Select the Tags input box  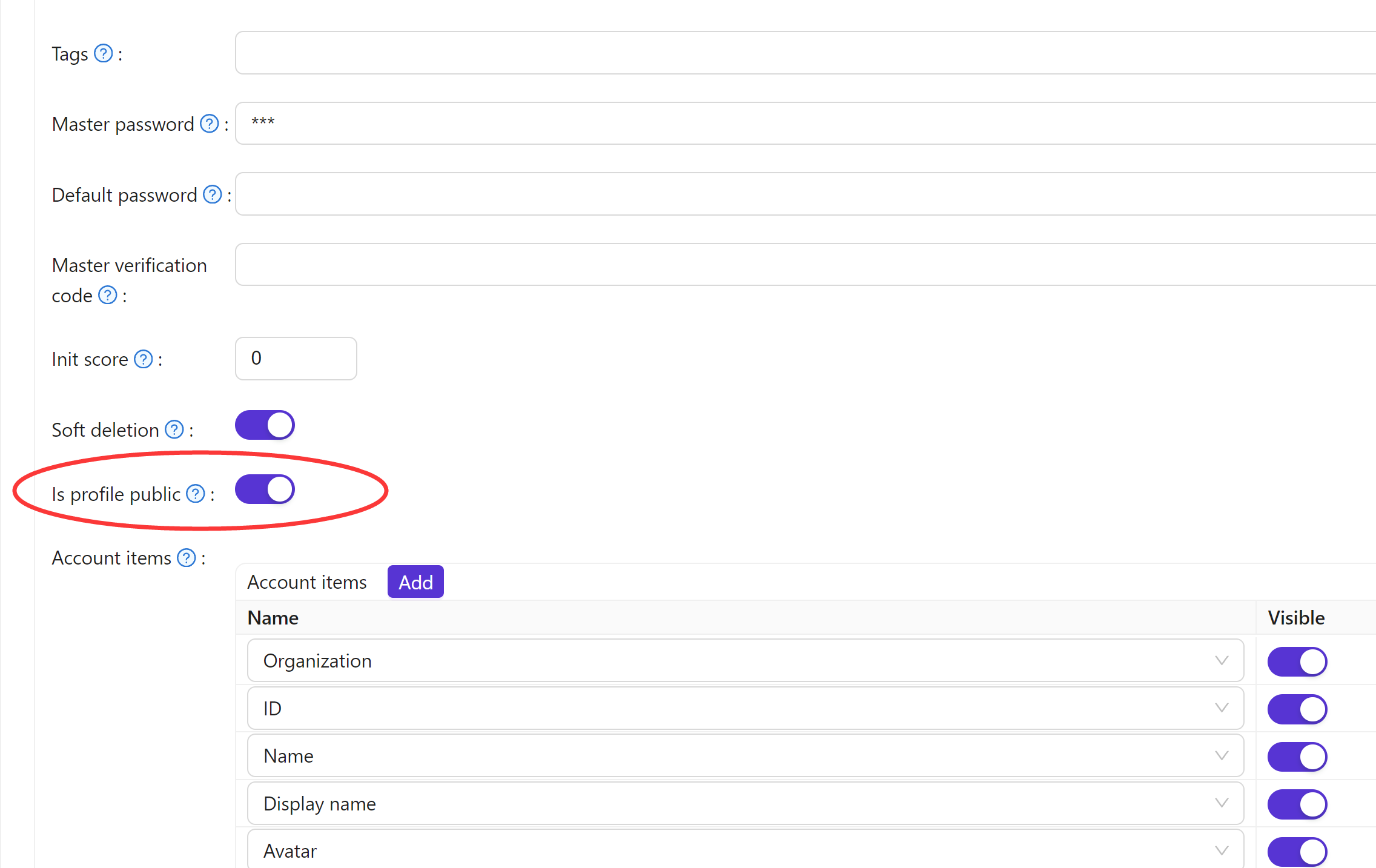(x=805, y=53)
